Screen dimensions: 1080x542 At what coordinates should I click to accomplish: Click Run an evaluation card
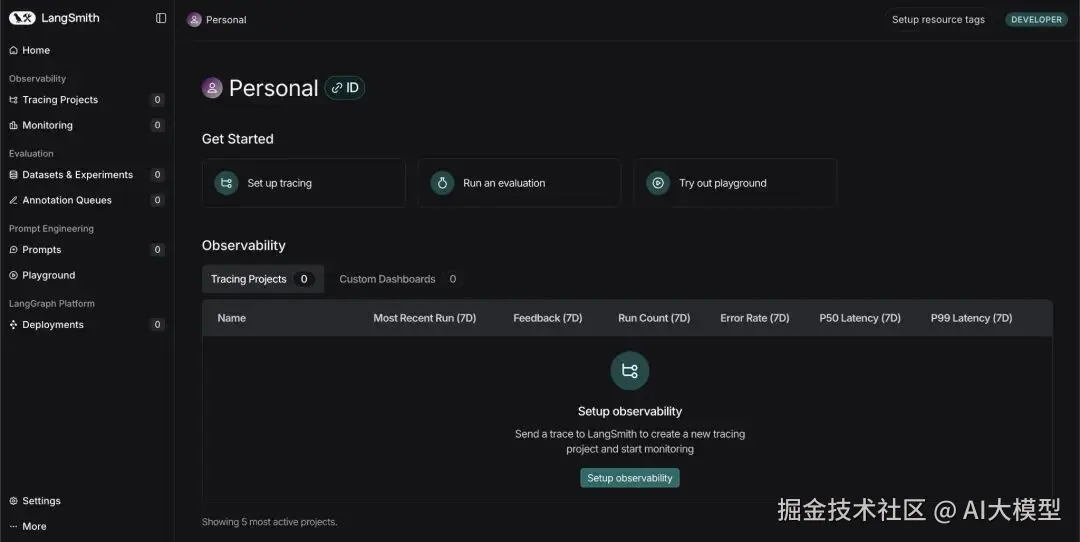519,183
